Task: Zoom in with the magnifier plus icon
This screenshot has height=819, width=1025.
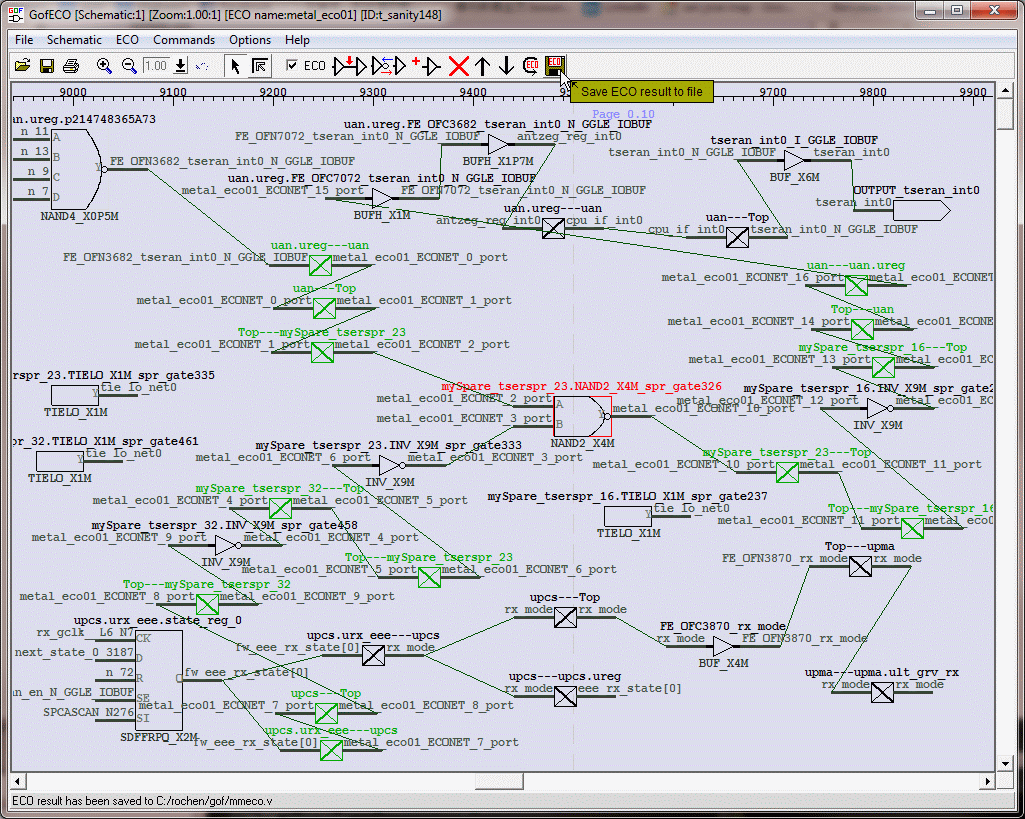Action: tap(104, 66)
